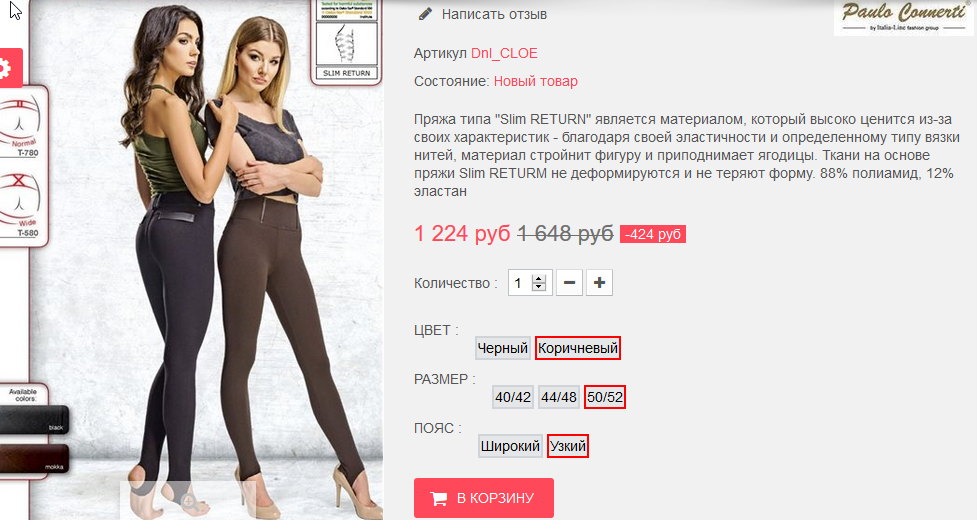Click the magnifier zoom icon on photo
This screenshot has width=977, height=520.
[x=189, y=501]
